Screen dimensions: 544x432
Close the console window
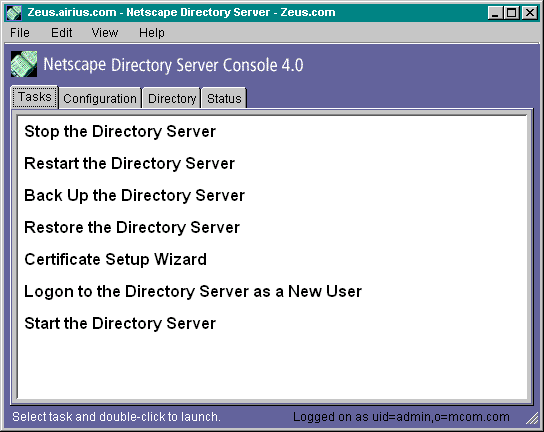pyautogui.click(x=530, y=13)
